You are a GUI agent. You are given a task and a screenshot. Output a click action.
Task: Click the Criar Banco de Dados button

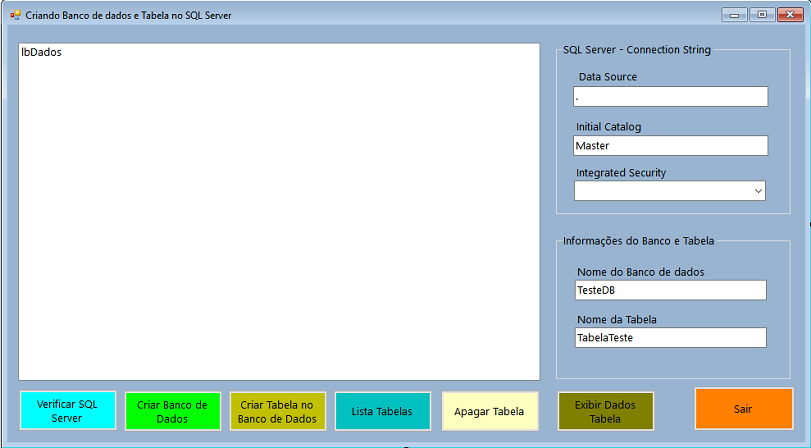pos(173,411)
